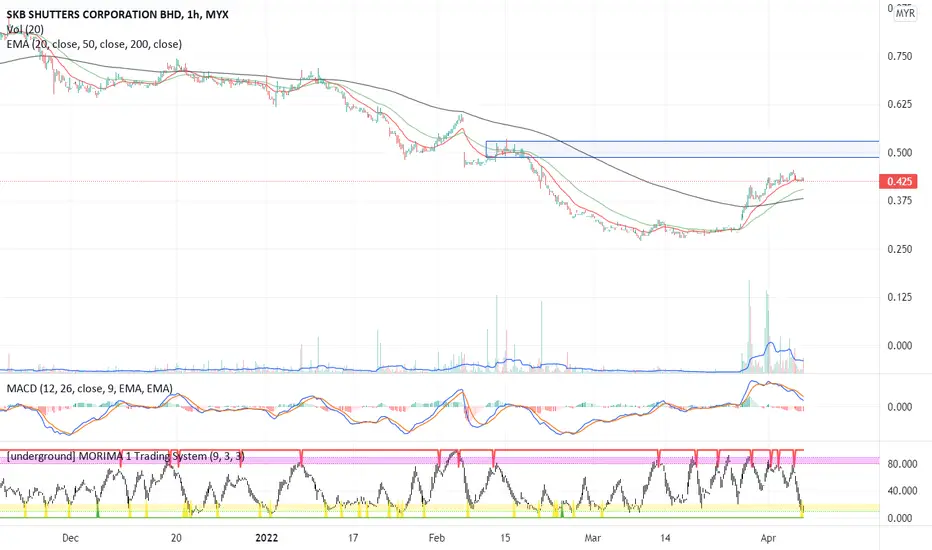Click the 0.750 price axis label

[899, 56]
